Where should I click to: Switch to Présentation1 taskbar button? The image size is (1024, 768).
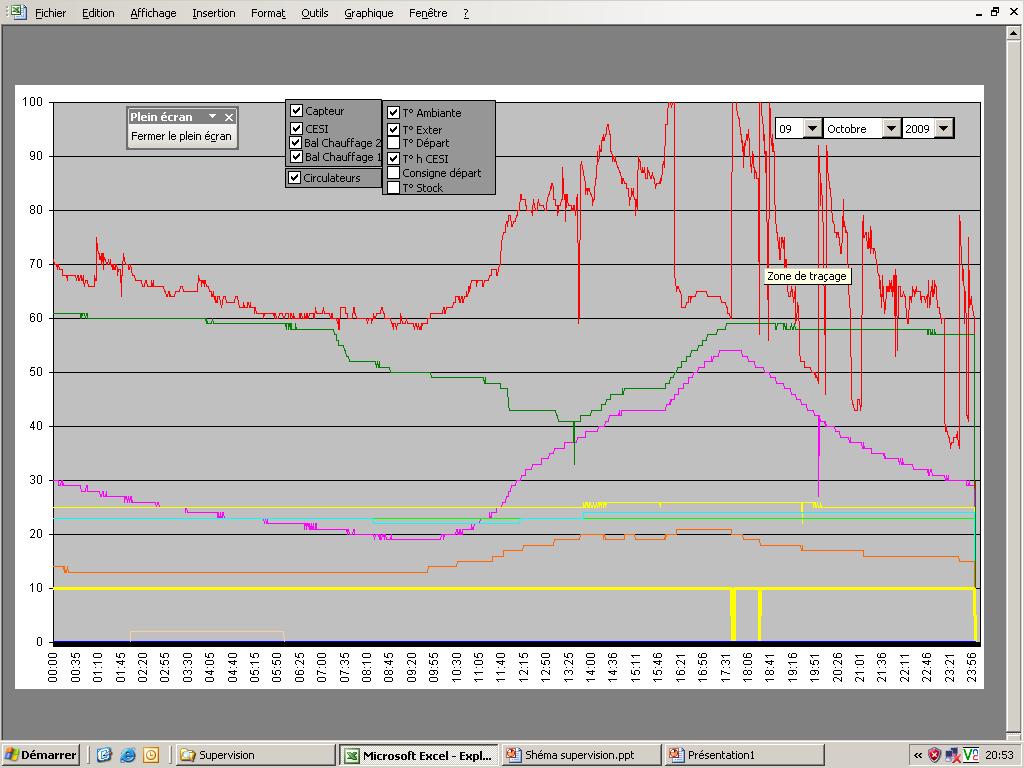click(744, 755)
